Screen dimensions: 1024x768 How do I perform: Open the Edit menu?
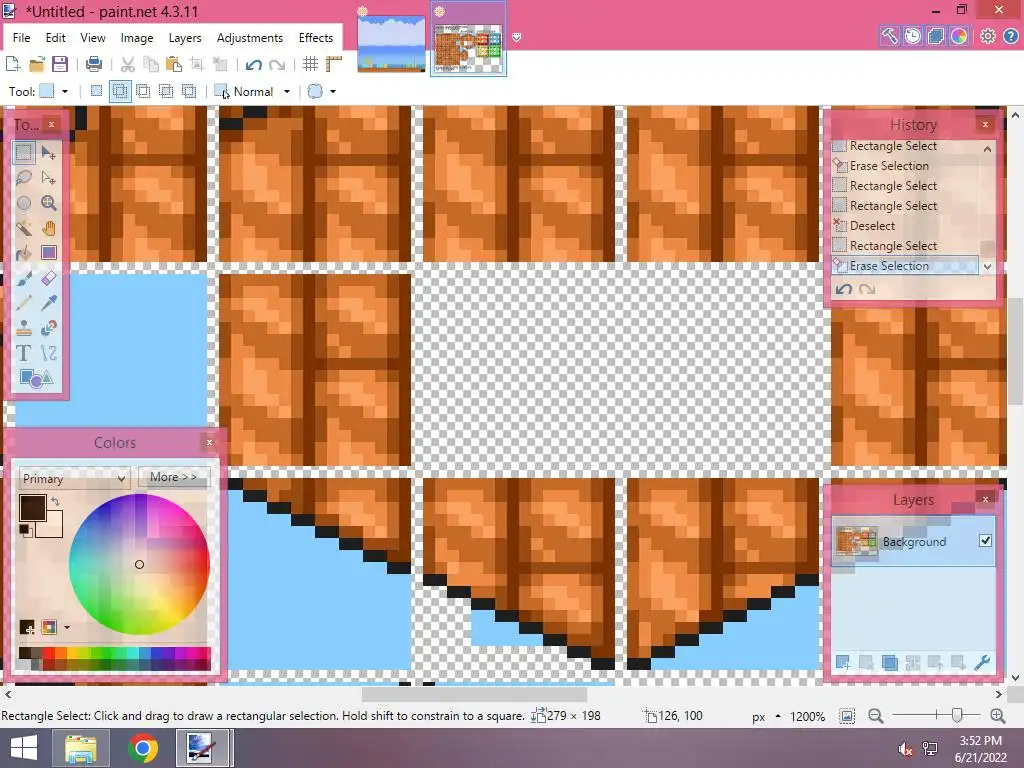(56, 38)
